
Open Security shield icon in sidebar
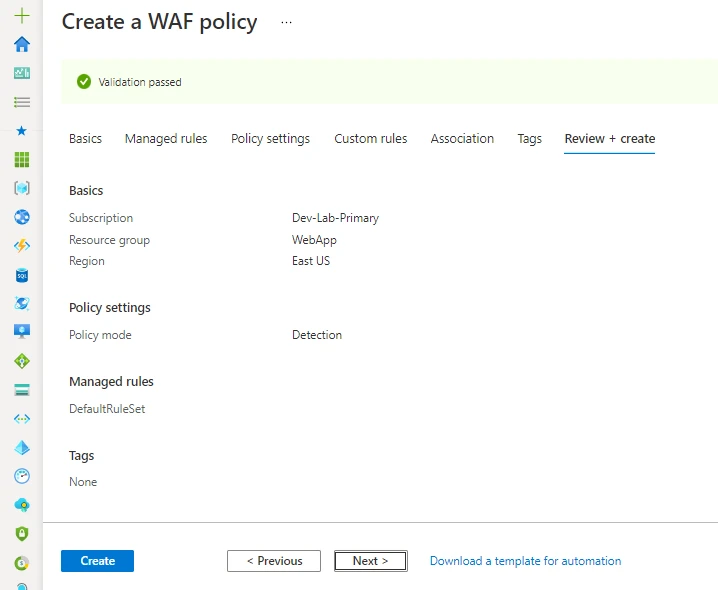pos(22,534)
